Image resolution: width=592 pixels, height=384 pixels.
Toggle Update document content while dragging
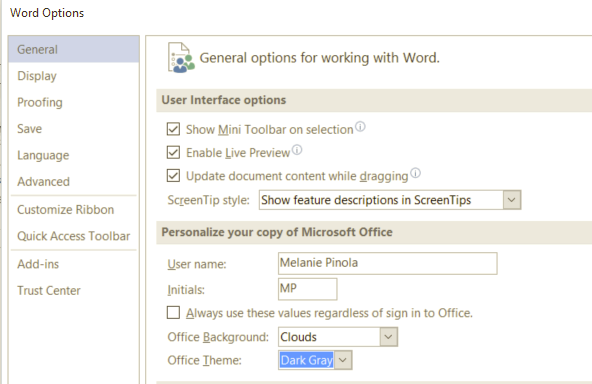click(173, 176)
